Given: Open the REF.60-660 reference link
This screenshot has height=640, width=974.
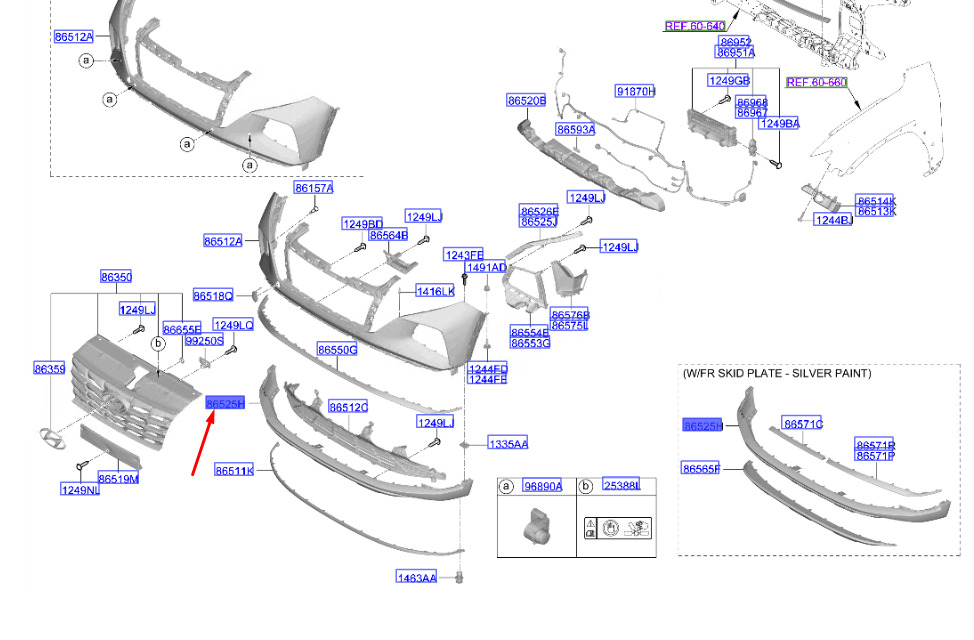Looking at the screenshot, I should (816, 82).
